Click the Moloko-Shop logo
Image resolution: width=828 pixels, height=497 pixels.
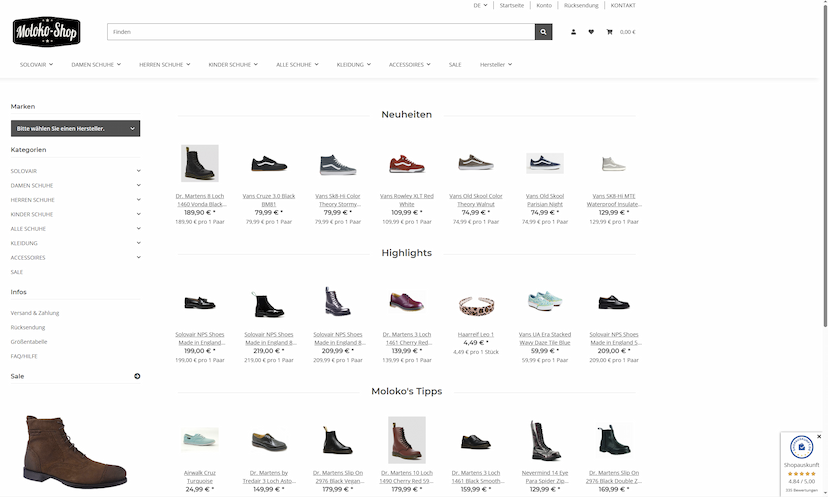point(46,32)
